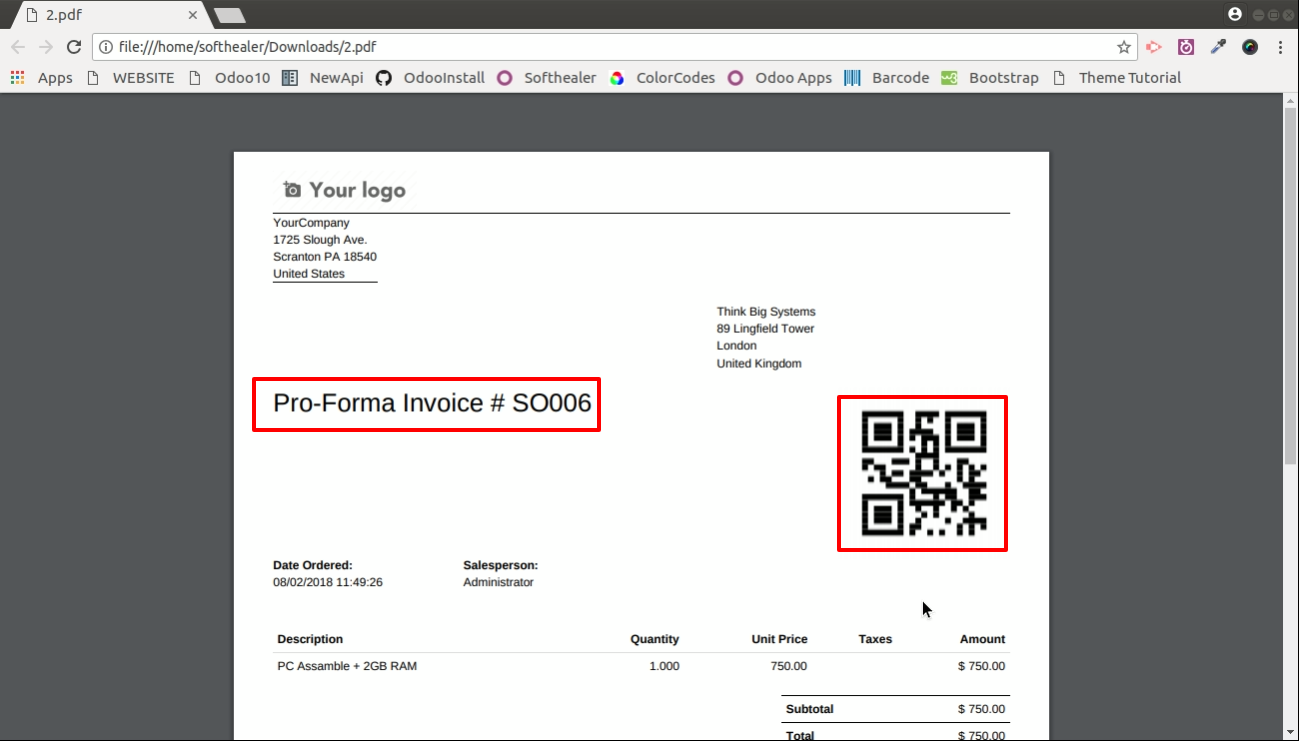The image size is (1299, 741).
Task: Click the YourCompany text
Action: coord(311,223)
